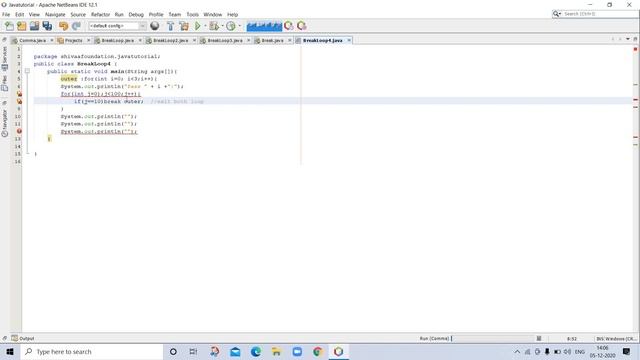The height and width of the screenshot is (360, 640).
Task: Open the notification center icon
Action: pos(627,351)
